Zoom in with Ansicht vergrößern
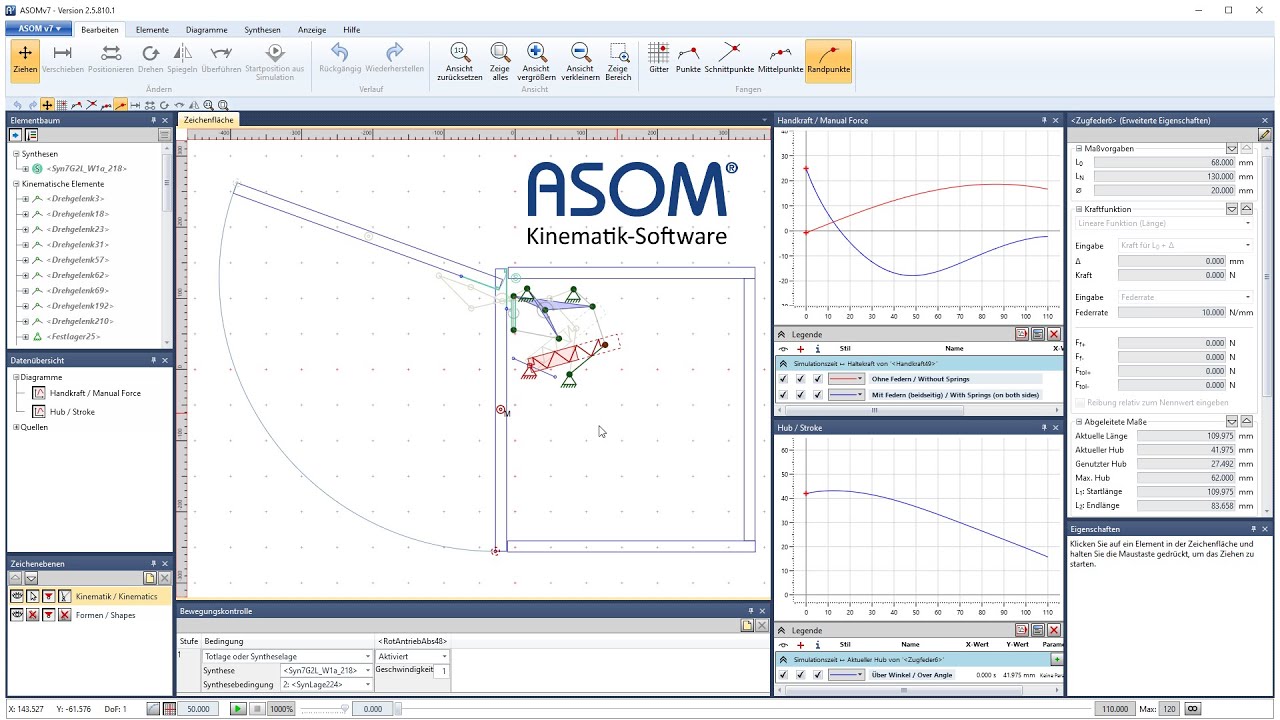The image size is (1280, 720). pos(536,62)
